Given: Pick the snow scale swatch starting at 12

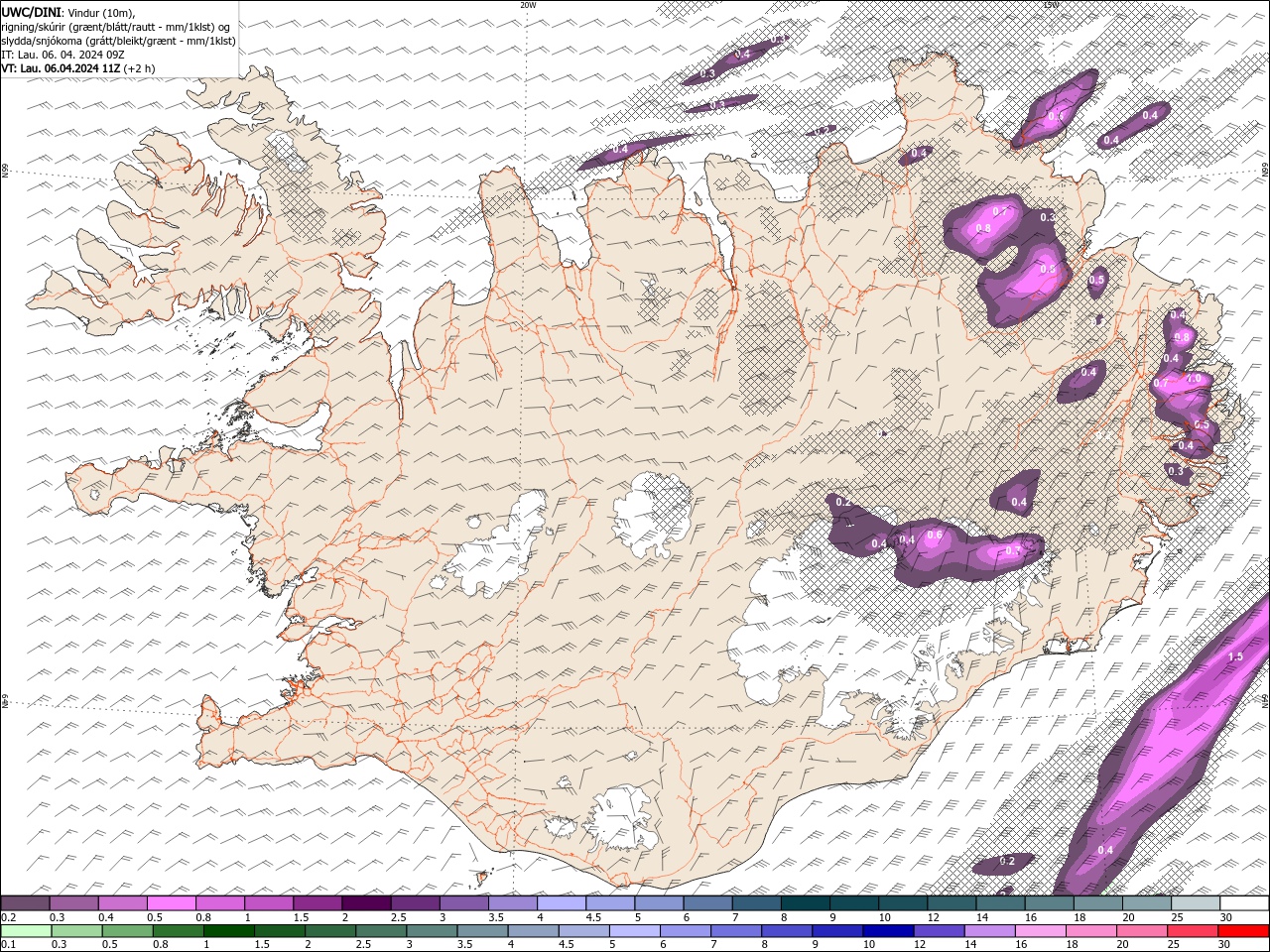Looking at the screenshot, I should [952, 903].
